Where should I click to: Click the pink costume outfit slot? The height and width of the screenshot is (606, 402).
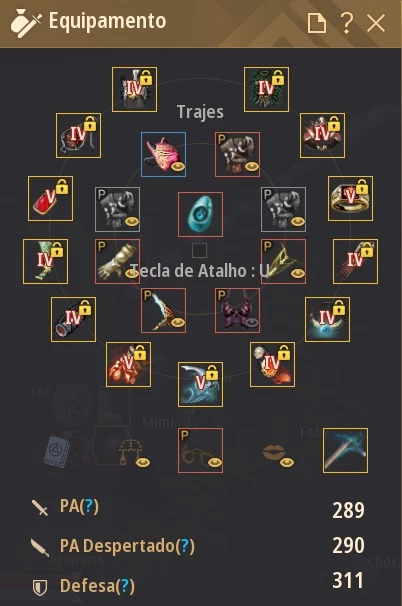pyautogui.click(x=163, y=155)
